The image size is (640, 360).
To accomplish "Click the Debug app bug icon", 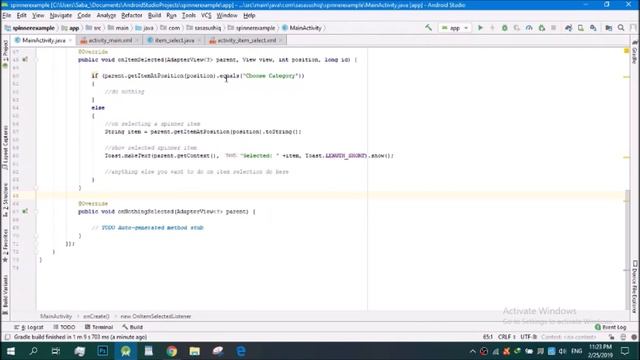I will coord(504,28).
